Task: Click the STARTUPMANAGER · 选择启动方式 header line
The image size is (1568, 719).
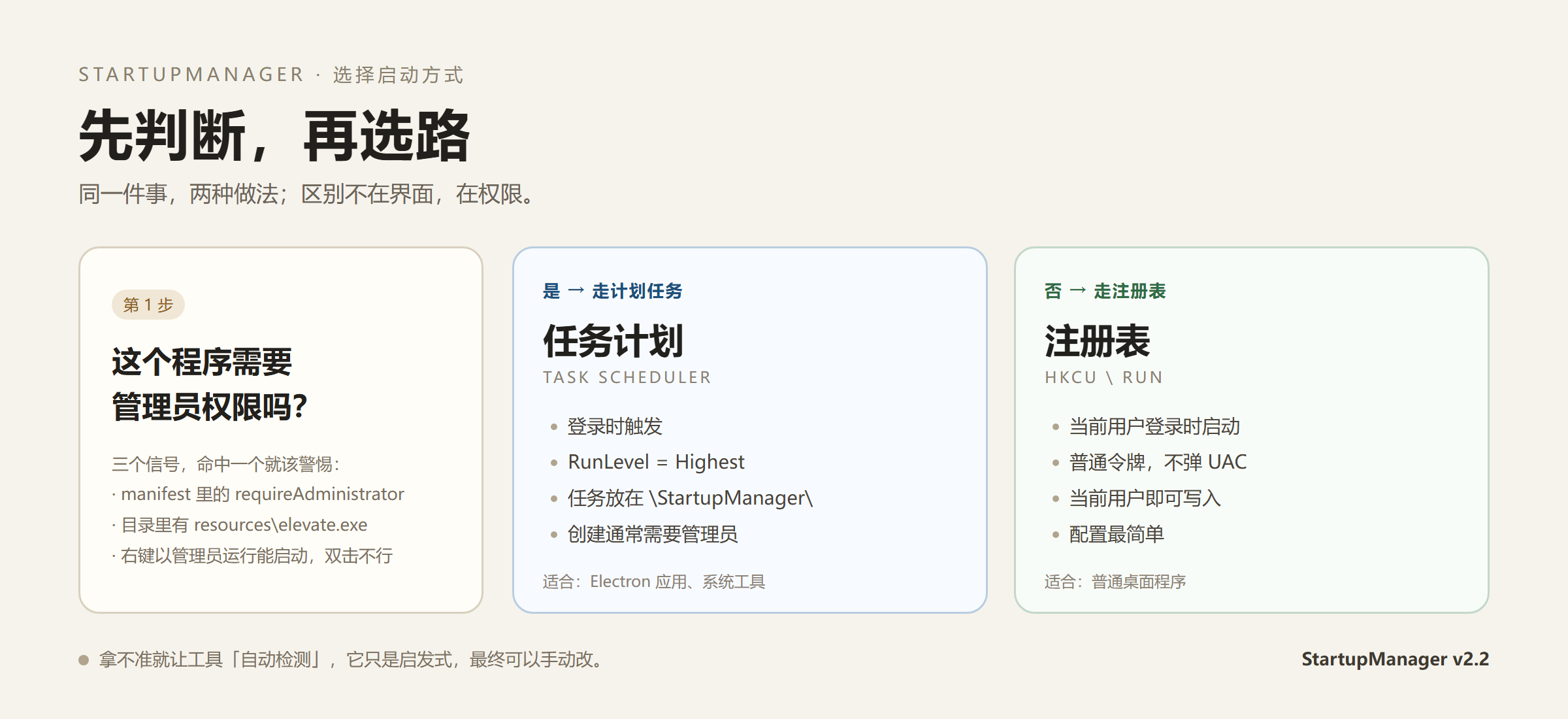Action: [270, 75]
